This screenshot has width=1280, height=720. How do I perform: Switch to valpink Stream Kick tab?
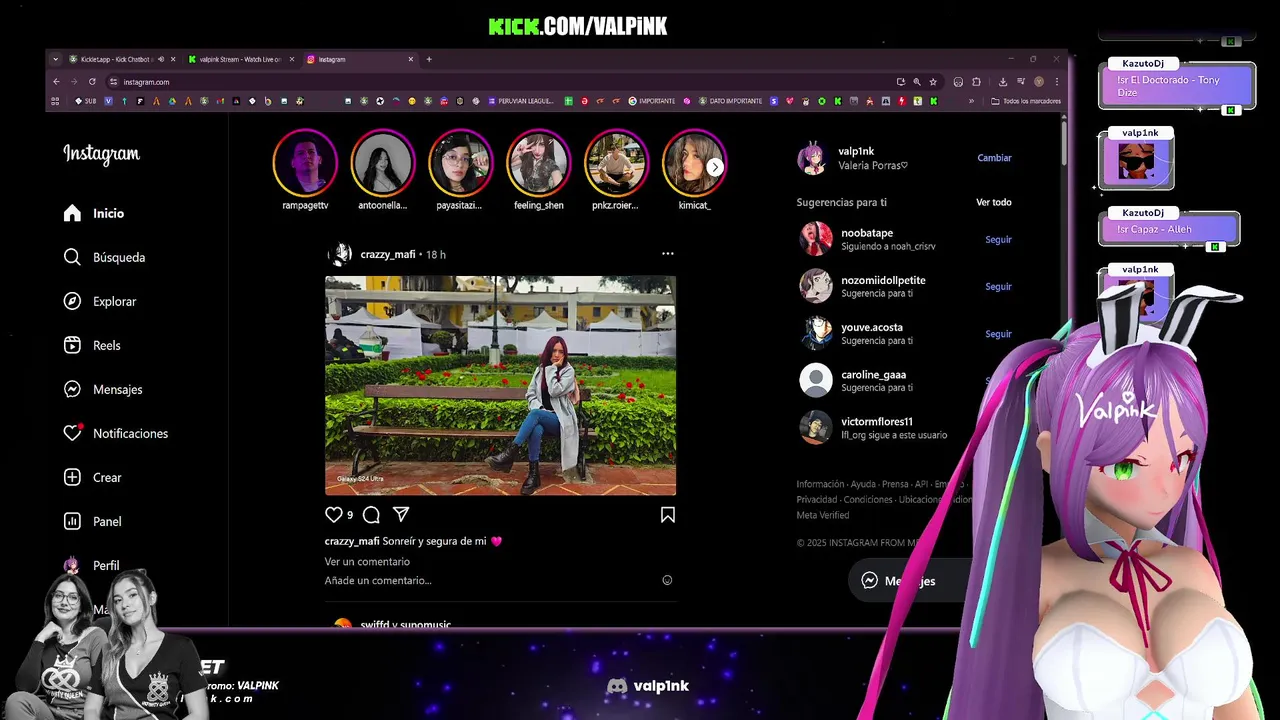tap(240, 59)
